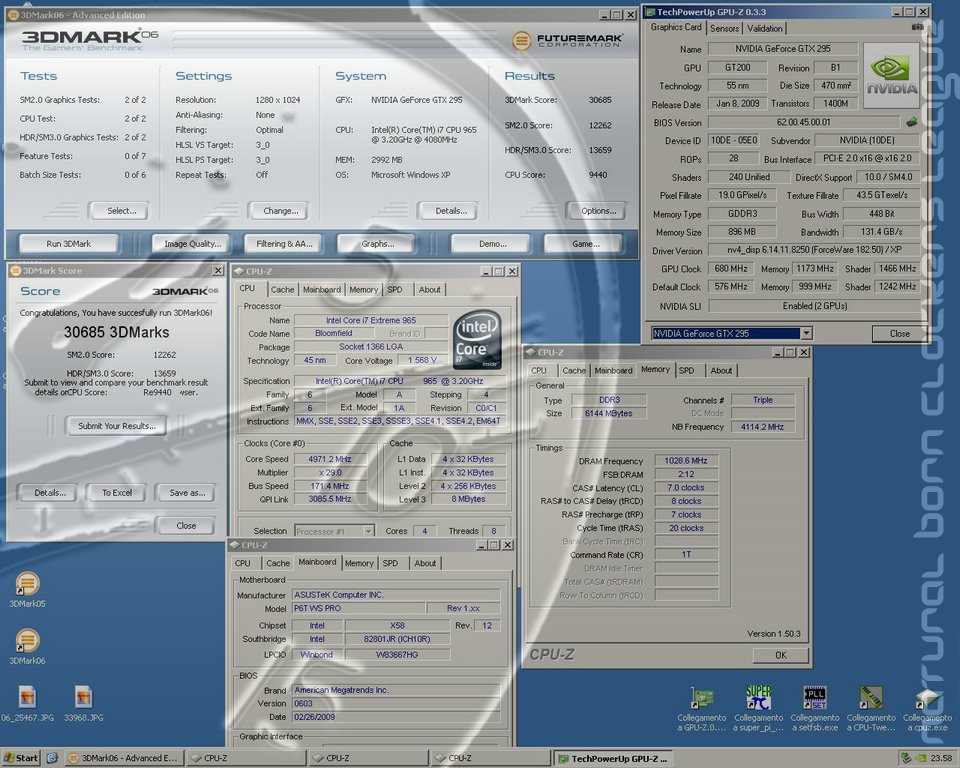Open Graphs... in 3DMark06

(x=377, y=244)
